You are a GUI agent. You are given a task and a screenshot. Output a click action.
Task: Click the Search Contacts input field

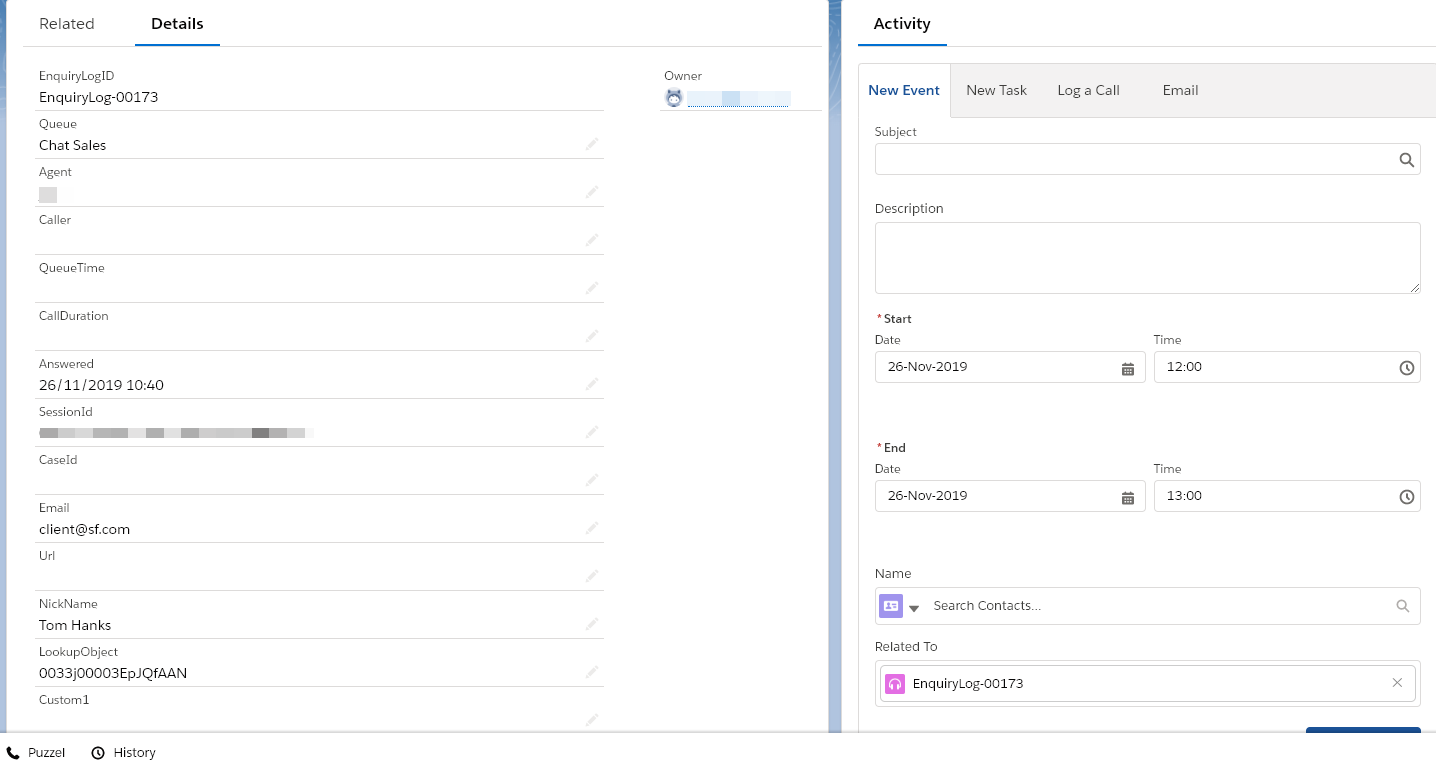[1160, 606]
